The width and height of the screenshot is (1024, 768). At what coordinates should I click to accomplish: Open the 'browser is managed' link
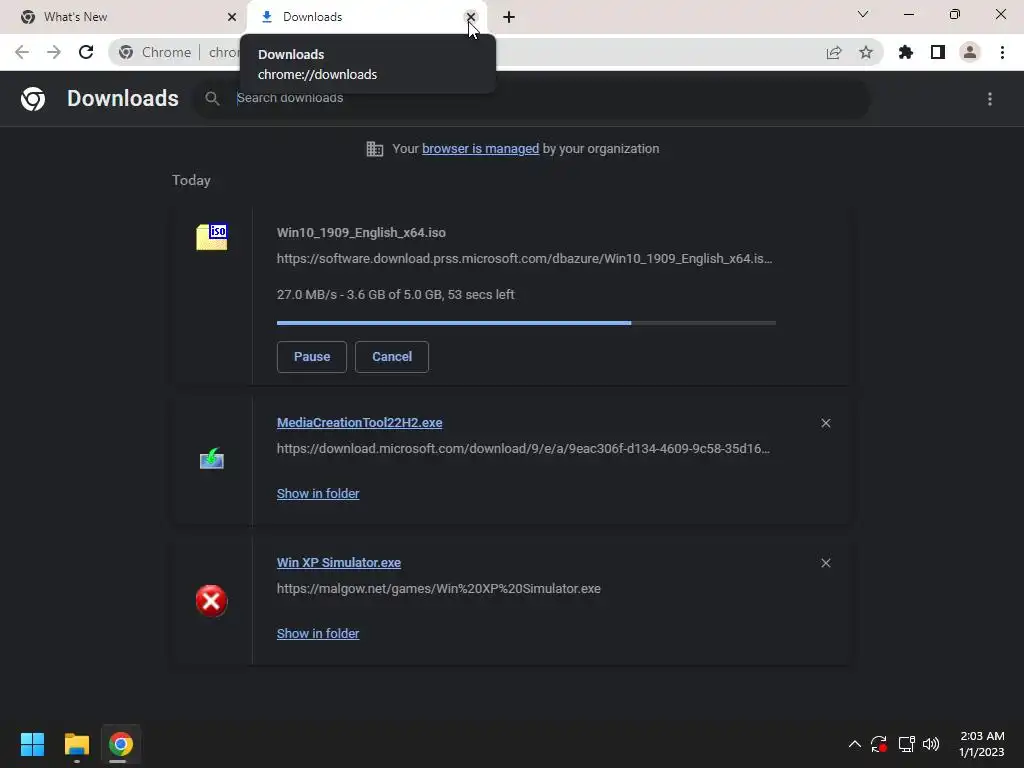click(x=481, y=149)
